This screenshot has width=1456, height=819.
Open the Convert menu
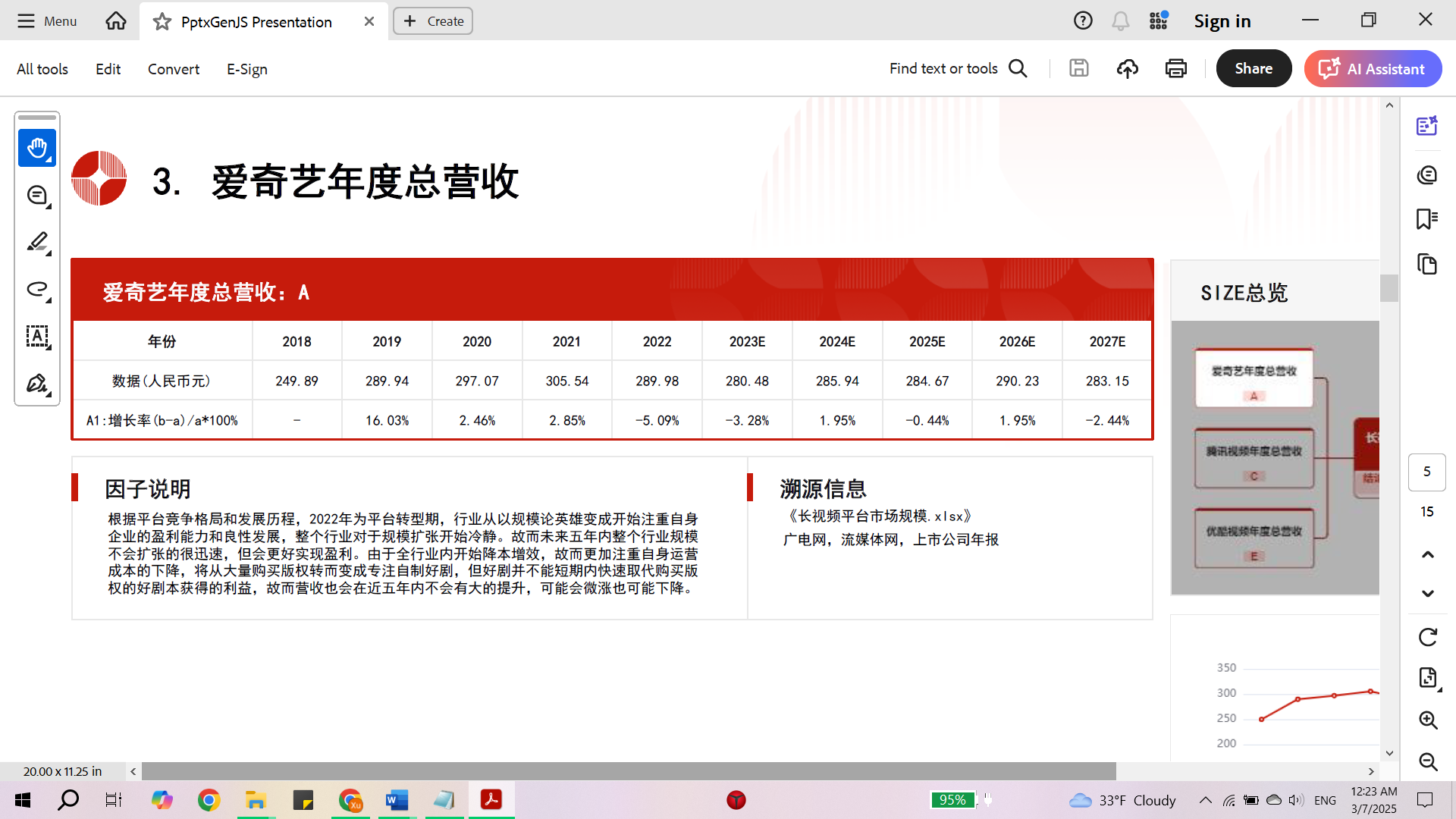(x=174, y=69)
